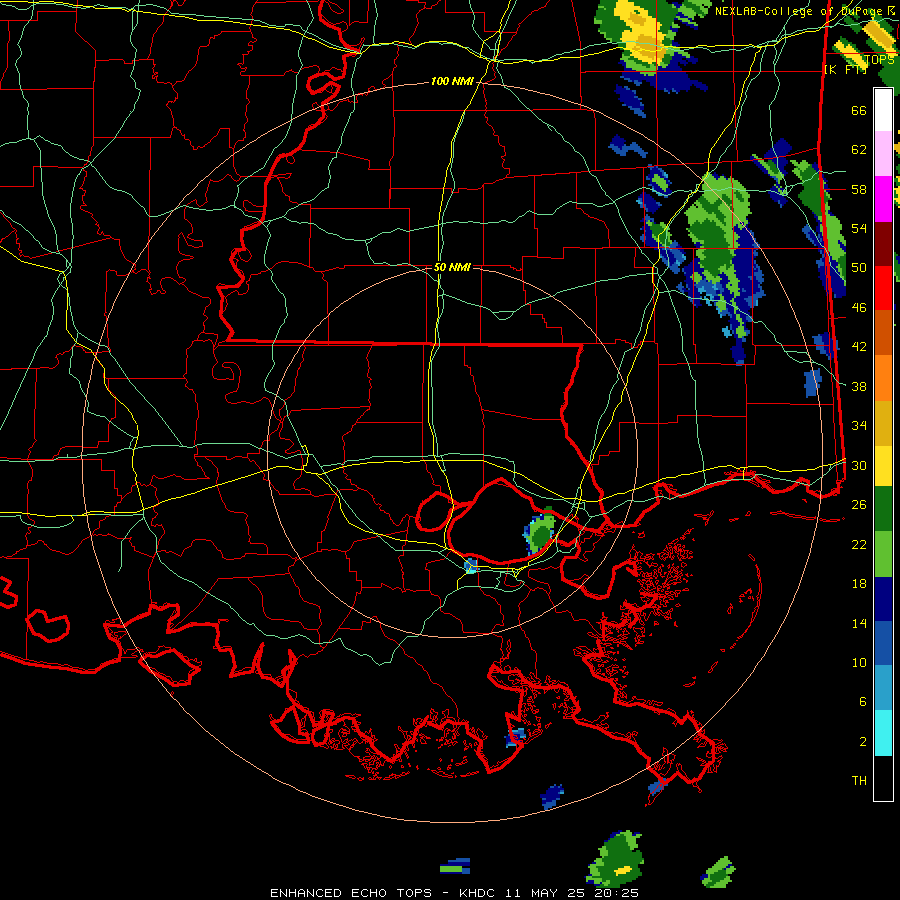Click the '62' value on the legend
This screenshot has width=900, height=900.
(859, 150)
